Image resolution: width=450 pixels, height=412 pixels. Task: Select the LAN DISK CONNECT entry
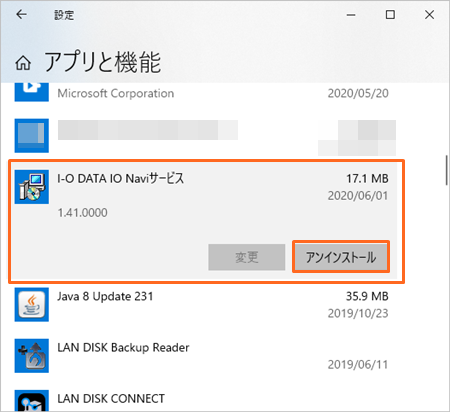111,399
